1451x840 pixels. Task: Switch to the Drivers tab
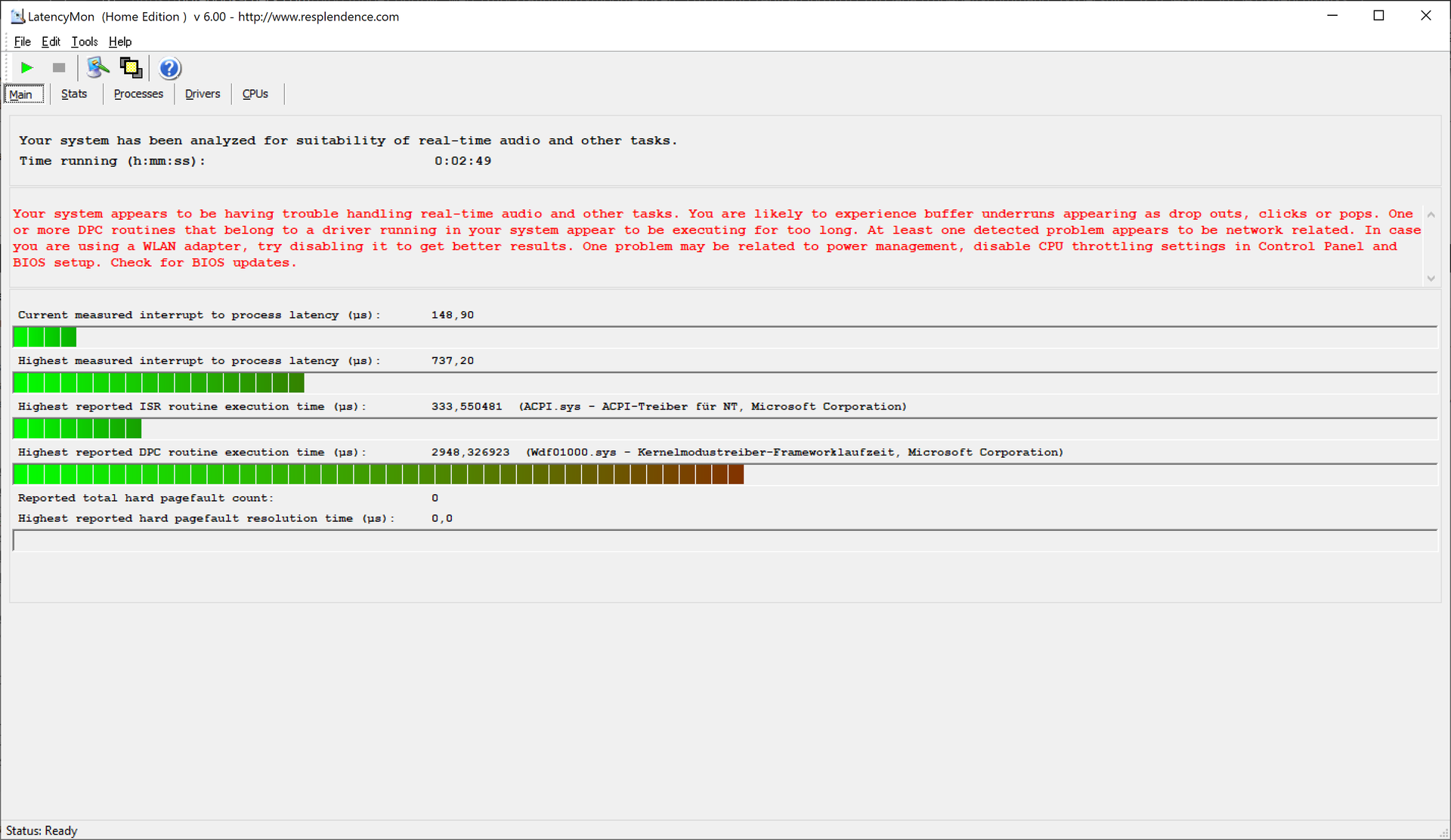pos(203,94)
